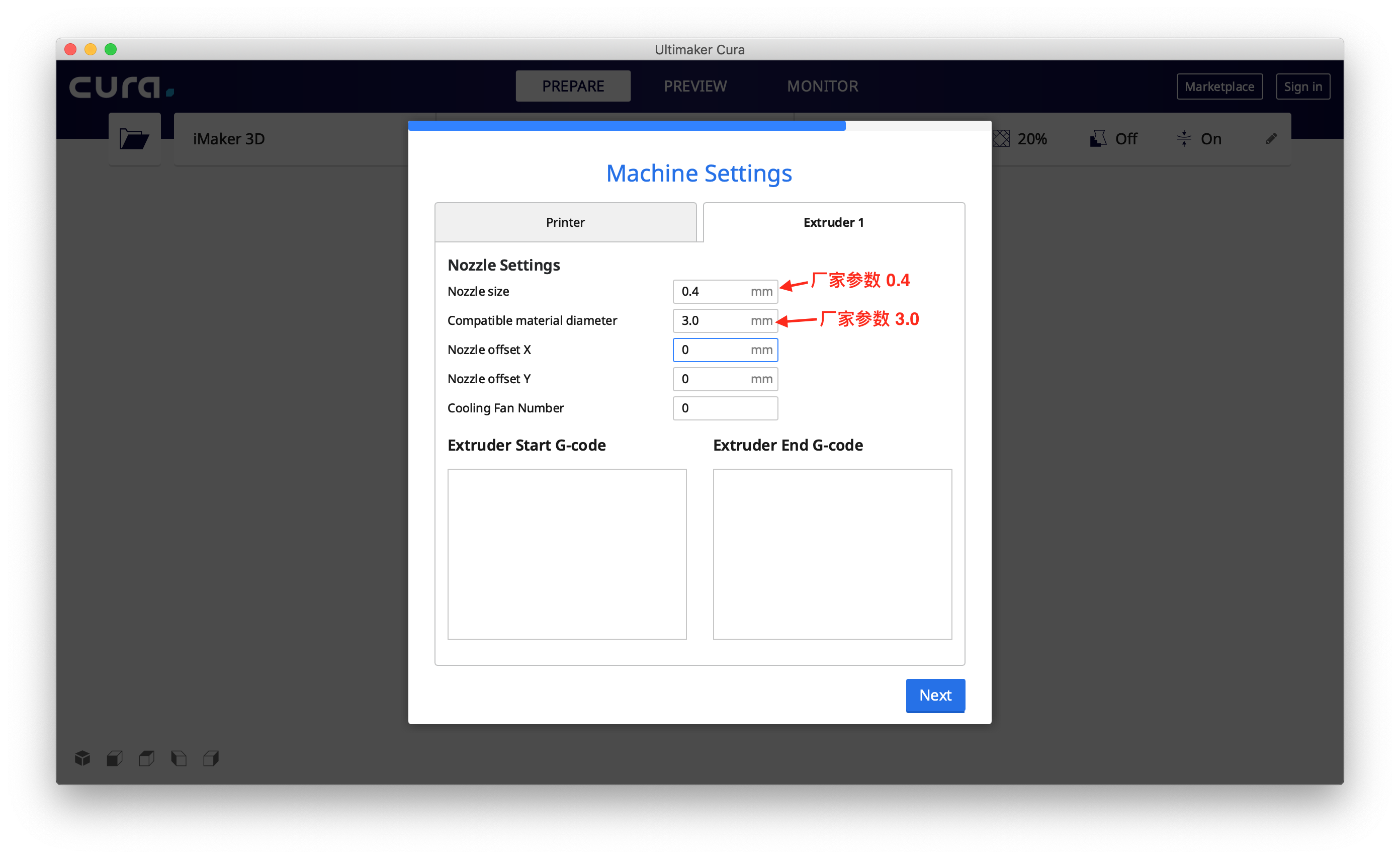Image resolution: width=1400 pixels, height=859 pixels.
Task: Click the Nozzle Settings label
Action: (x=503, y=266)
